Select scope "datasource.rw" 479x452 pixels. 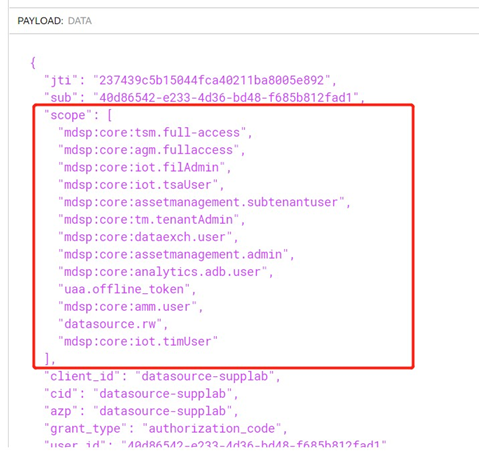click(113, 324)
